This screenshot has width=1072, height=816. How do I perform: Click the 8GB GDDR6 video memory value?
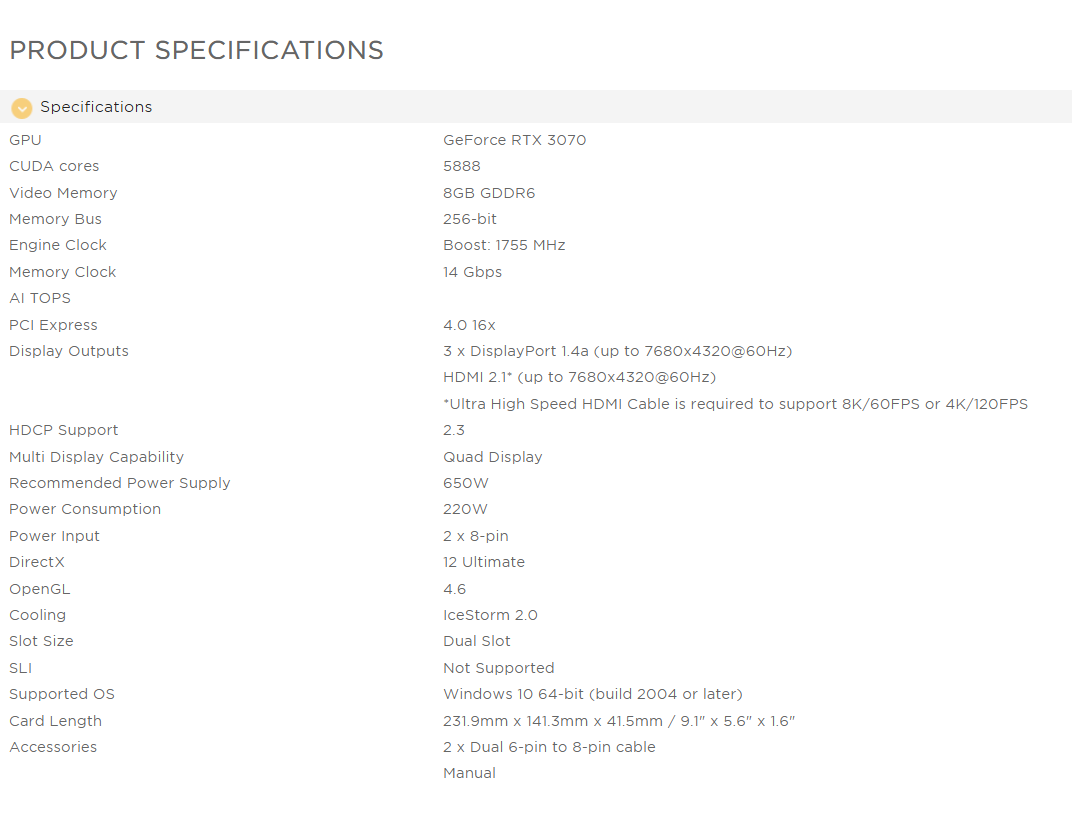click(x=489, y=193)
